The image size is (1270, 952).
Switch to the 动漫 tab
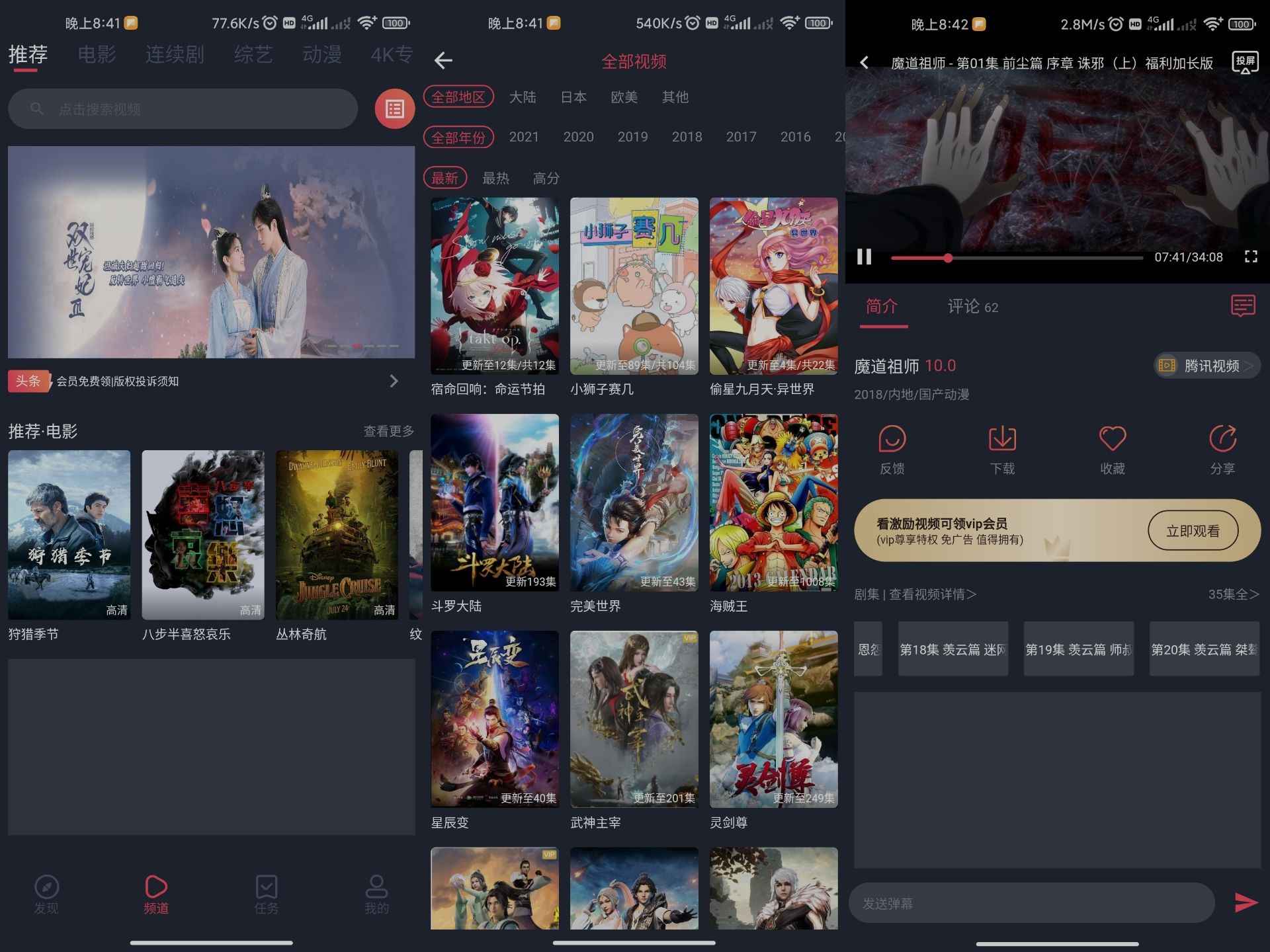(x=321, y=54)
